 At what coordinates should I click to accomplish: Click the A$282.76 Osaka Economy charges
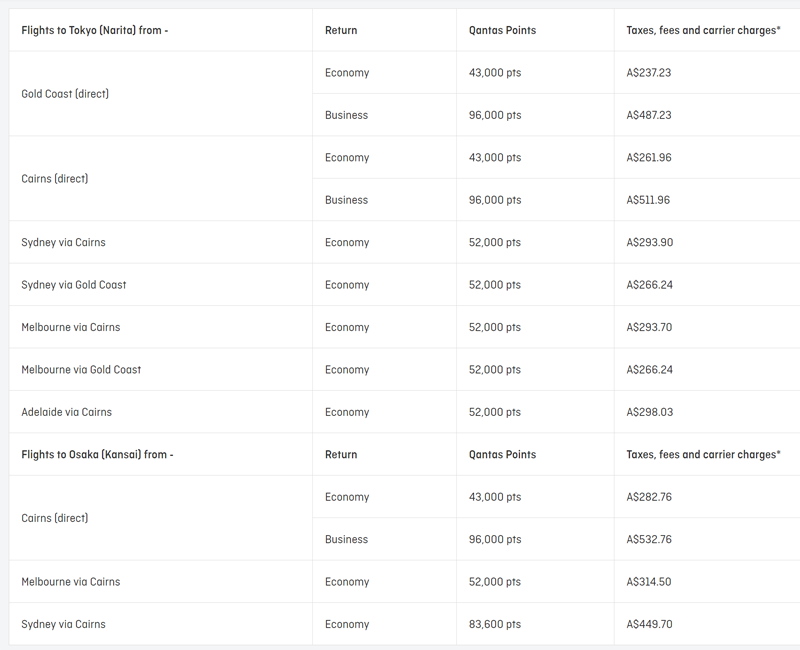pyautogui.click(x=649, y=497)
